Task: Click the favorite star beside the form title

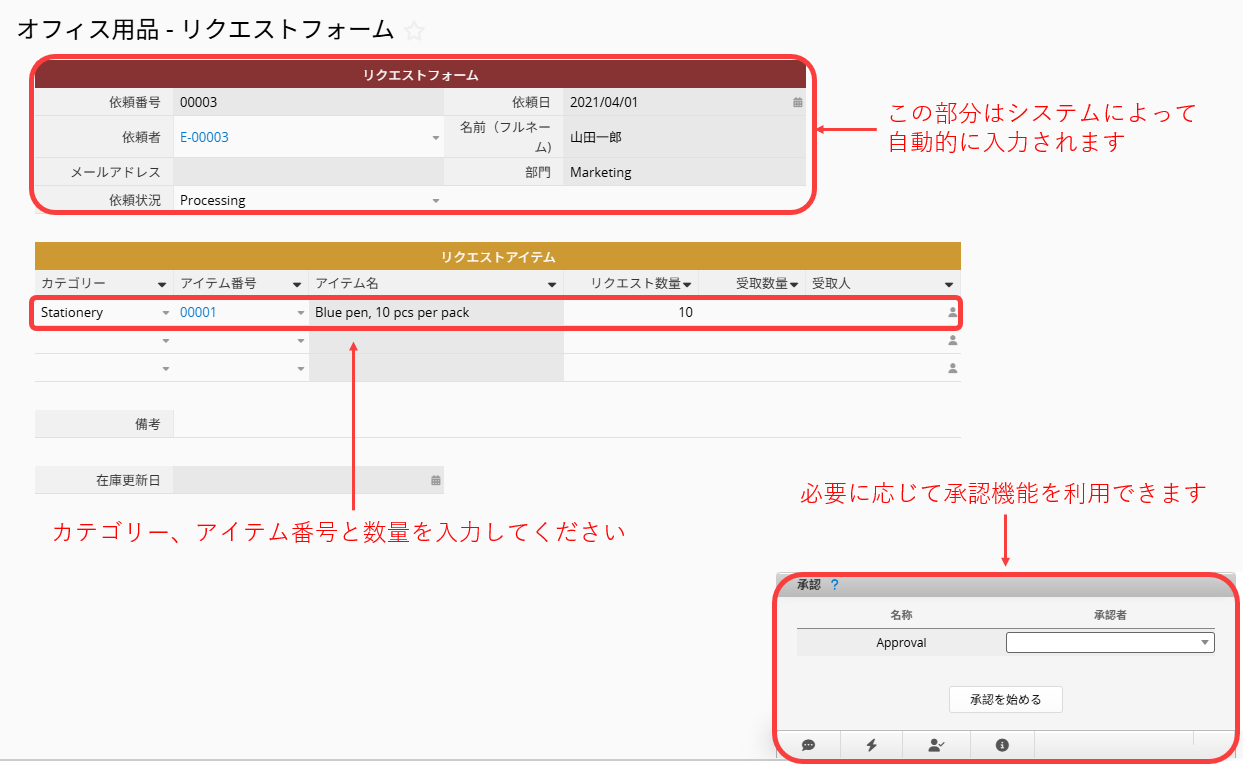Action: 414,31
